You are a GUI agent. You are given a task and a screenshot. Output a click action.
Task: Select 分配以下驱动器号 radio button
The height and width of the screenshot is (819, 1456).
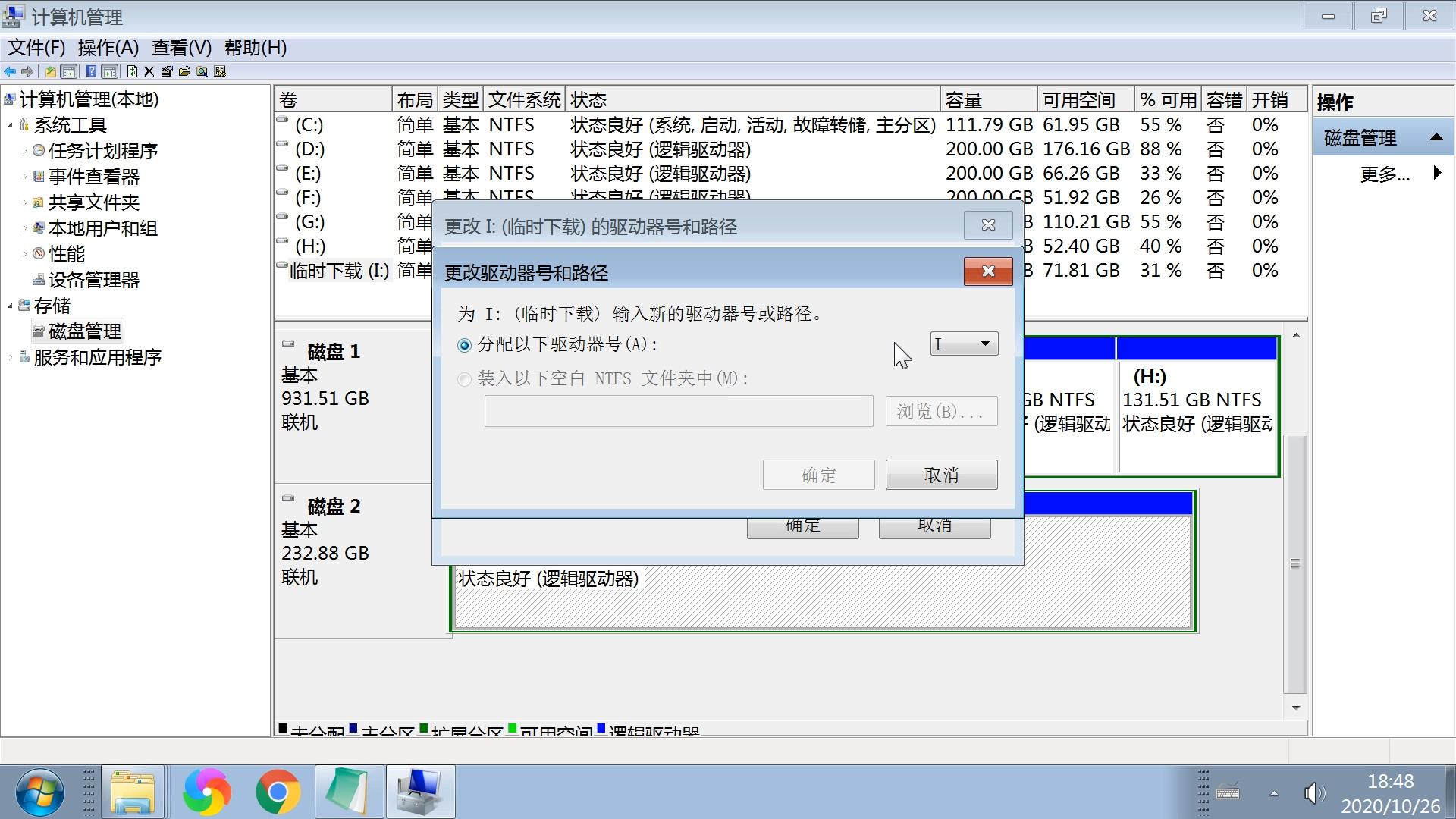coord(464,345)
